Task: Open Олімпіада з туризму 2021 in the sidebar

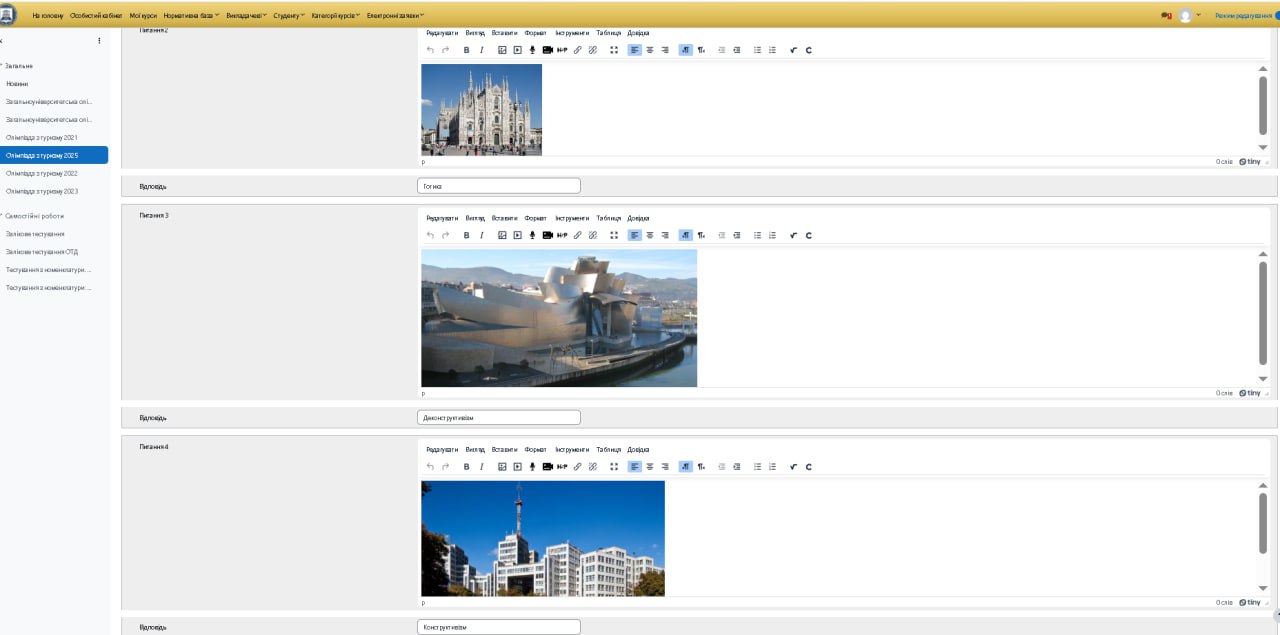Action: 41,137
